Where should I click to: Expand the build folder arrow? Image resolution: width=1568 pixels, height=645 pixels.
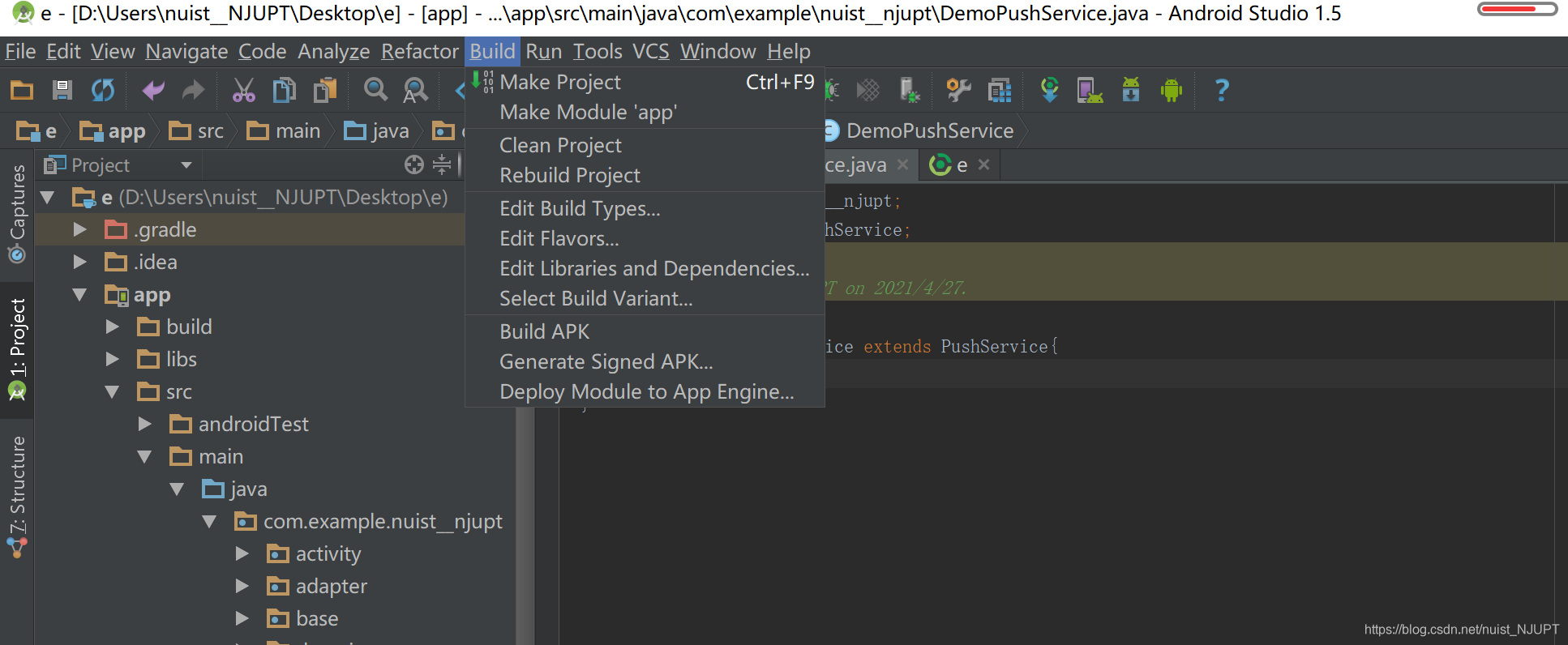coord(113,327)
